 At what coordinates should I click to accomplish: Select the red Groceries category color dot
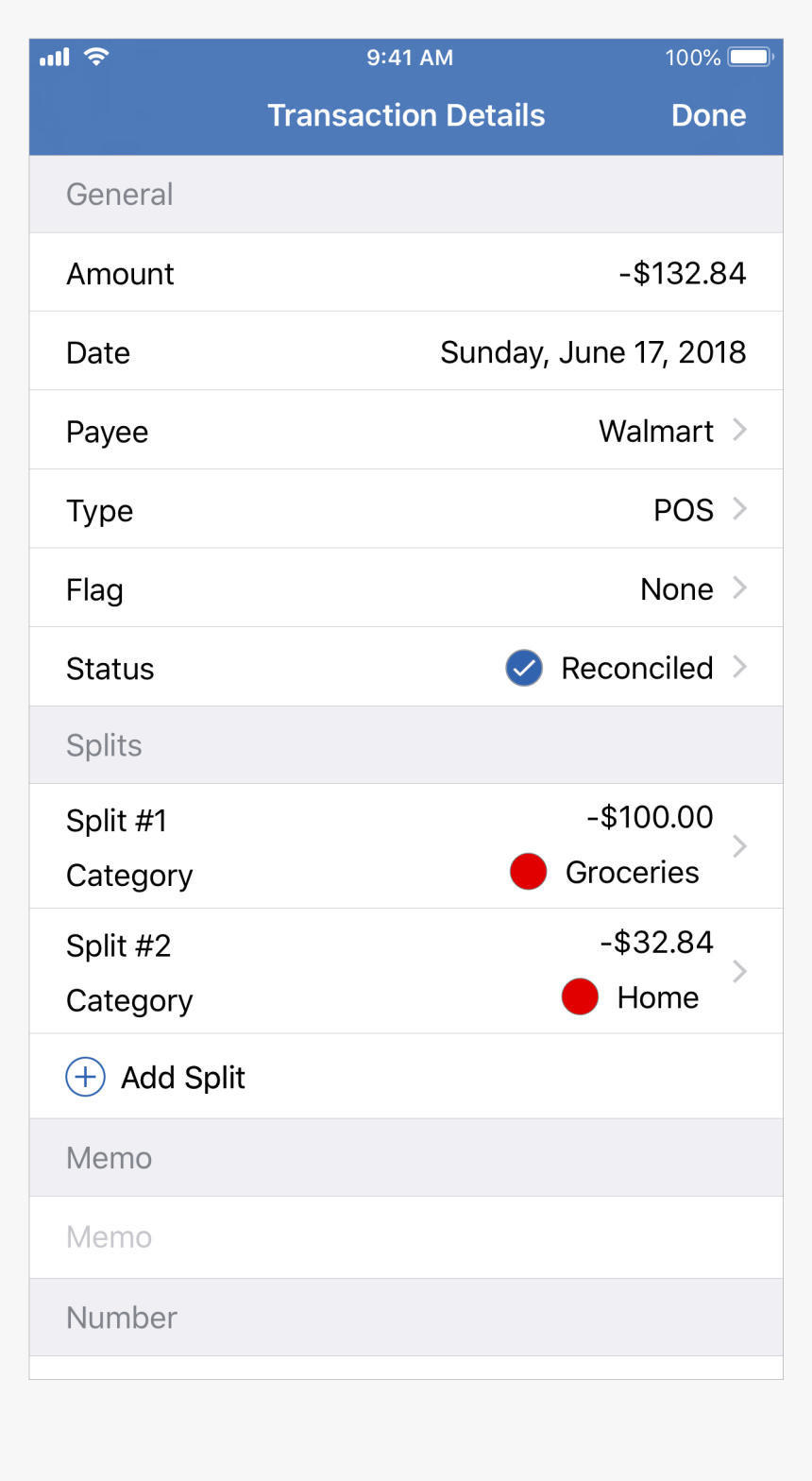click(529, 871)
